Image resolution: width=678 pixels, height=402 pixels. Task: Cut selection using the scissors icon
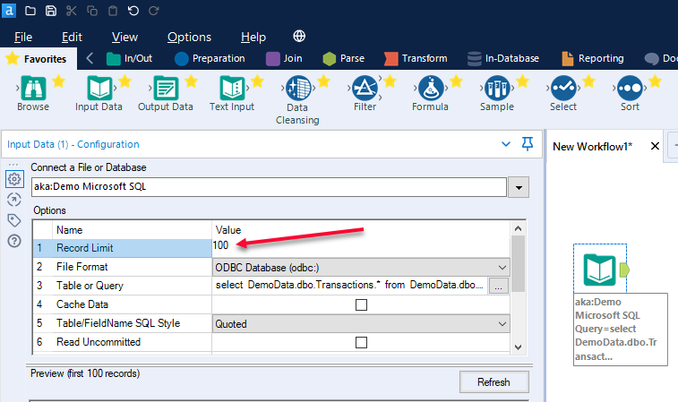(x=71, y=10)
